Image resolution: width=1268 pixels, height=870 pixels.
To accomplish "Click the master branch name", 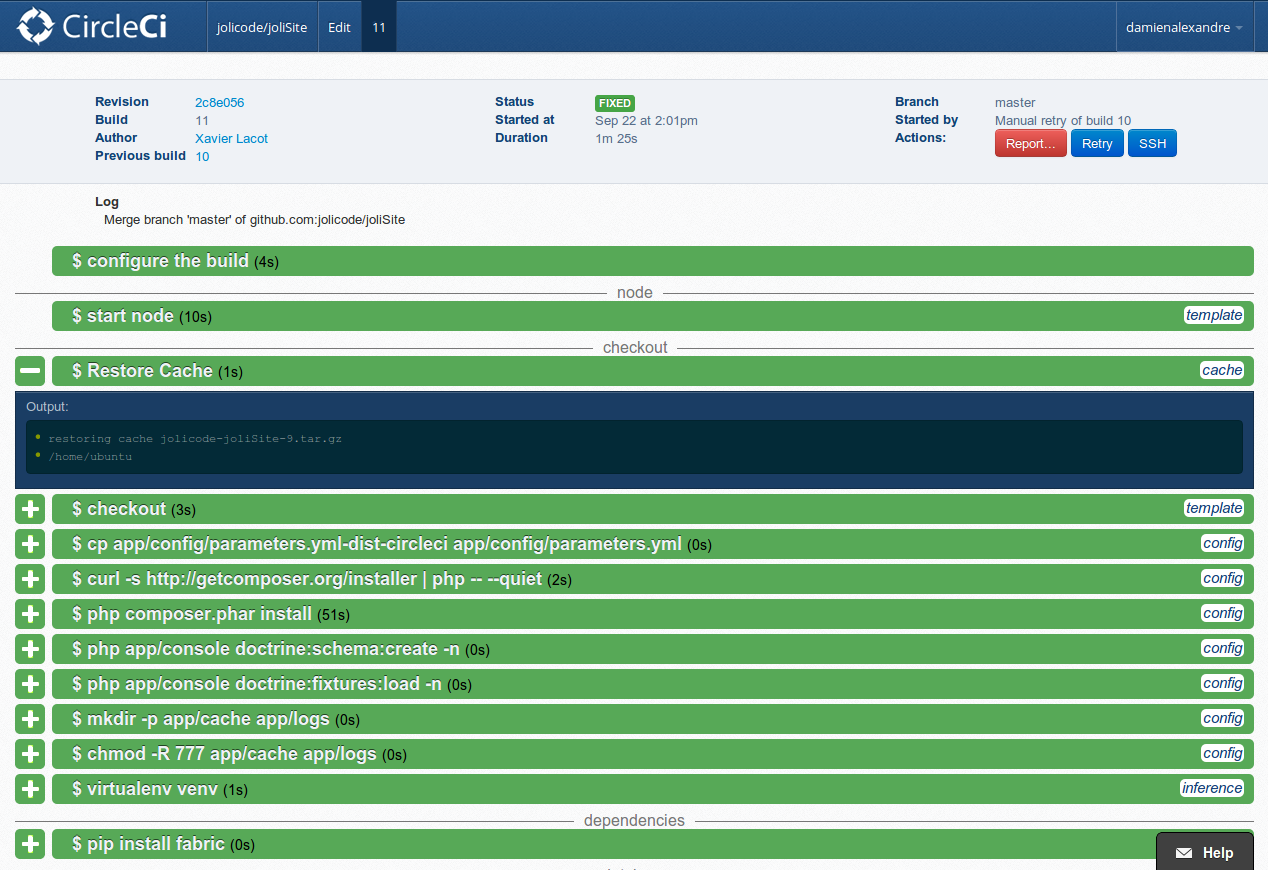I will [x=1015, y=102].
